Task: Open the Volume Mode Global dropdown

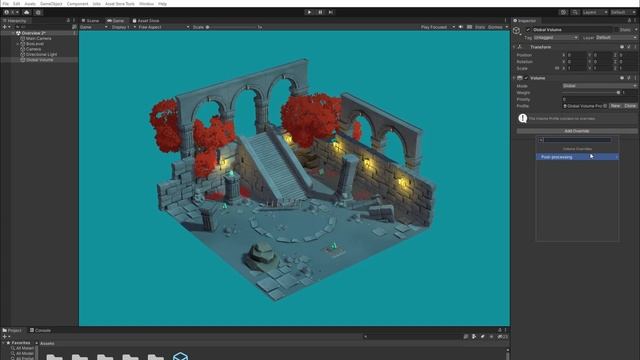Action: pos(600,86)
